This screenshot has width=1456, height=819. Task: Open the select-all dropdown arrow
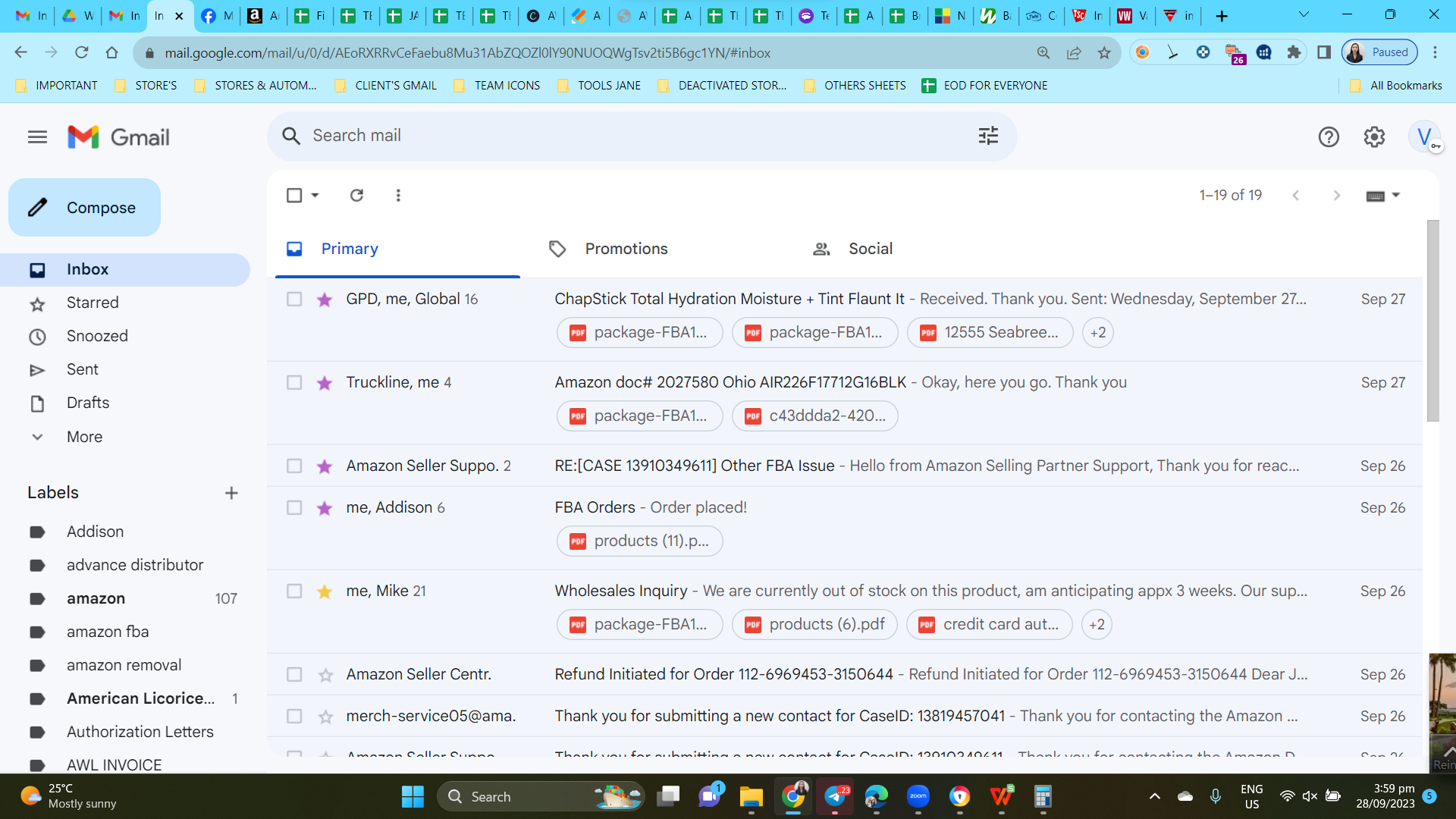click(315, 196)
